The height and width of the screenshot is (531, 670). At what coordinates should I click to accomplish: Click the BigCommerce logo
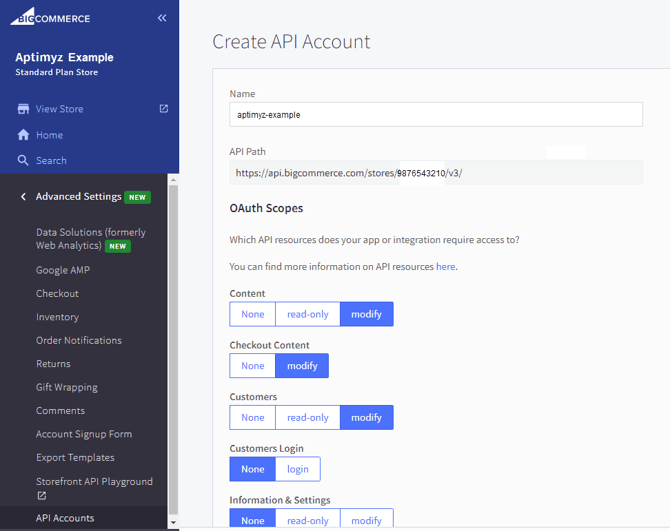(52, 18)
